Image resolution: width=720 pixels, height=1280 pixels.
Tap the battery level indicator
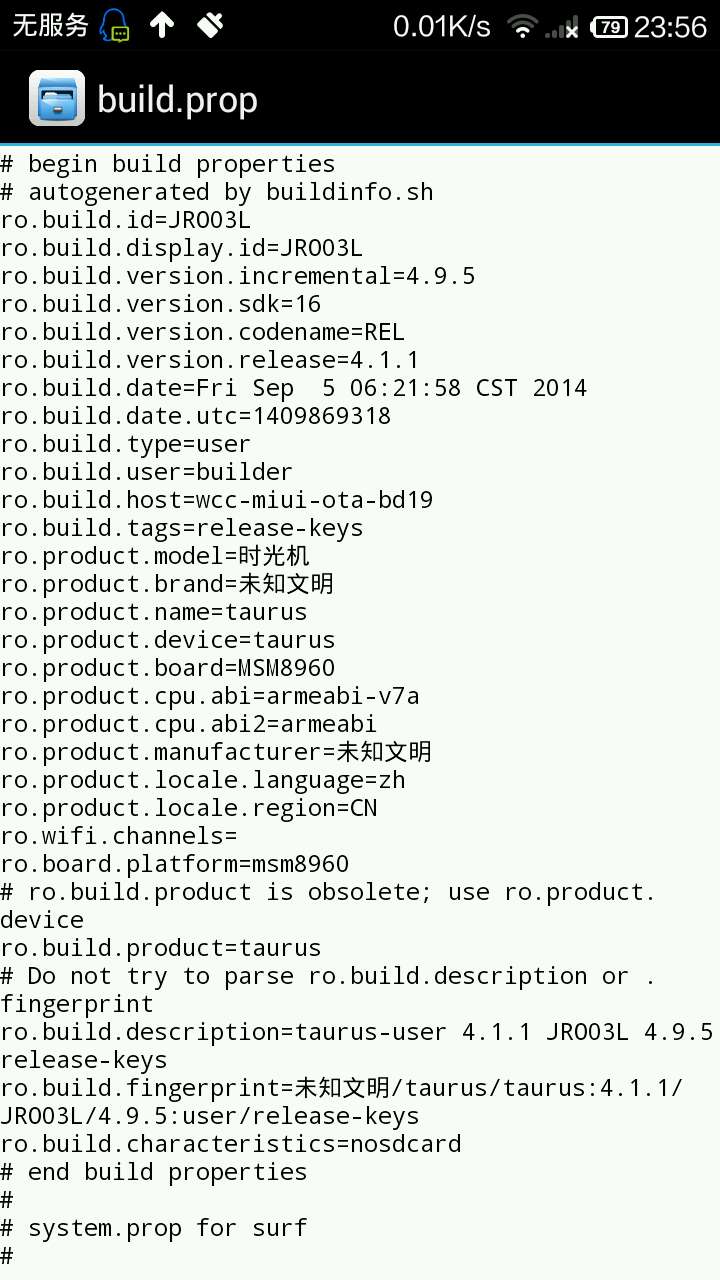click(x=608, y=27)
